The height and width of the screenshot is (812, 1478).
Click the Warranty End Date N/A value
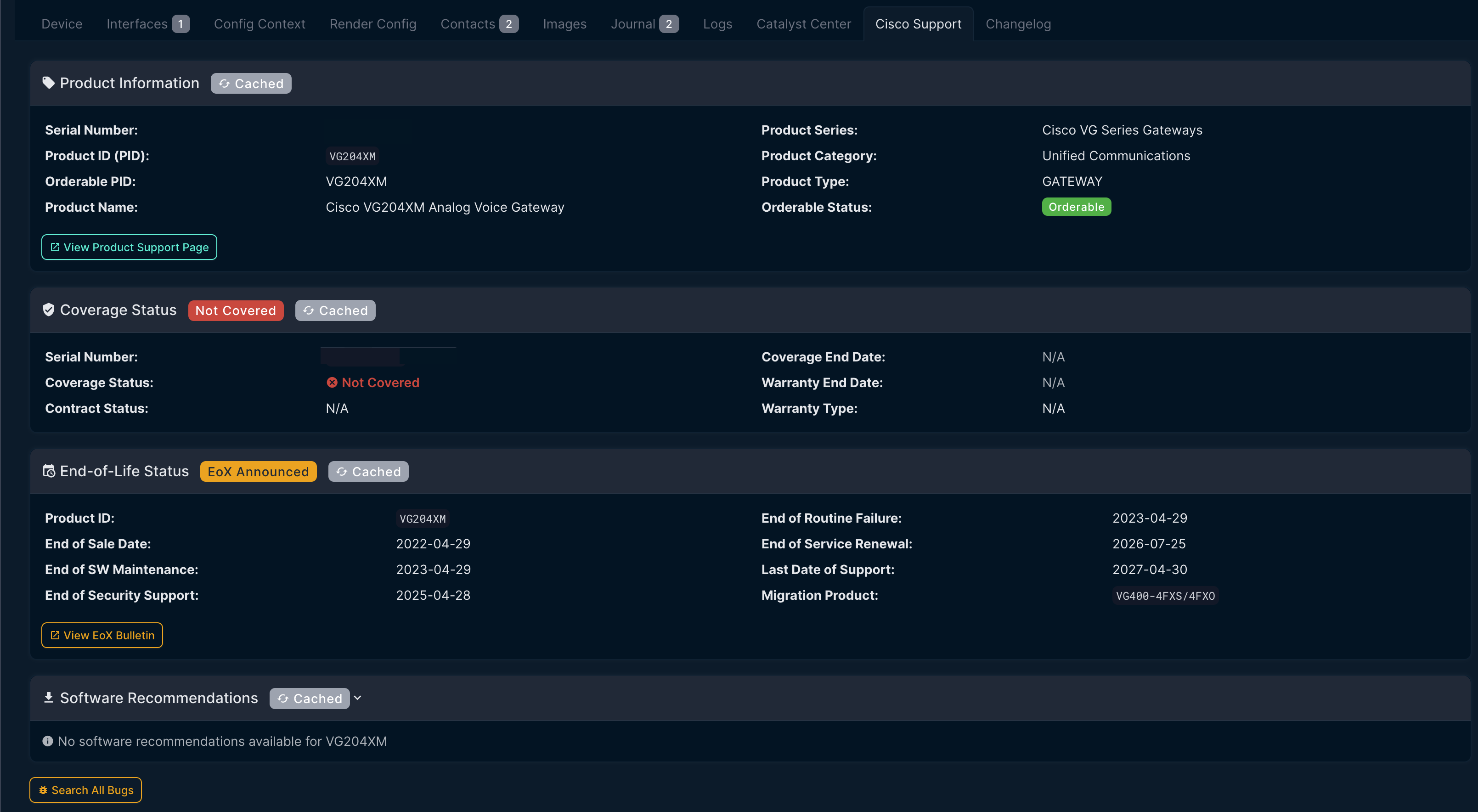(1053, 383)
